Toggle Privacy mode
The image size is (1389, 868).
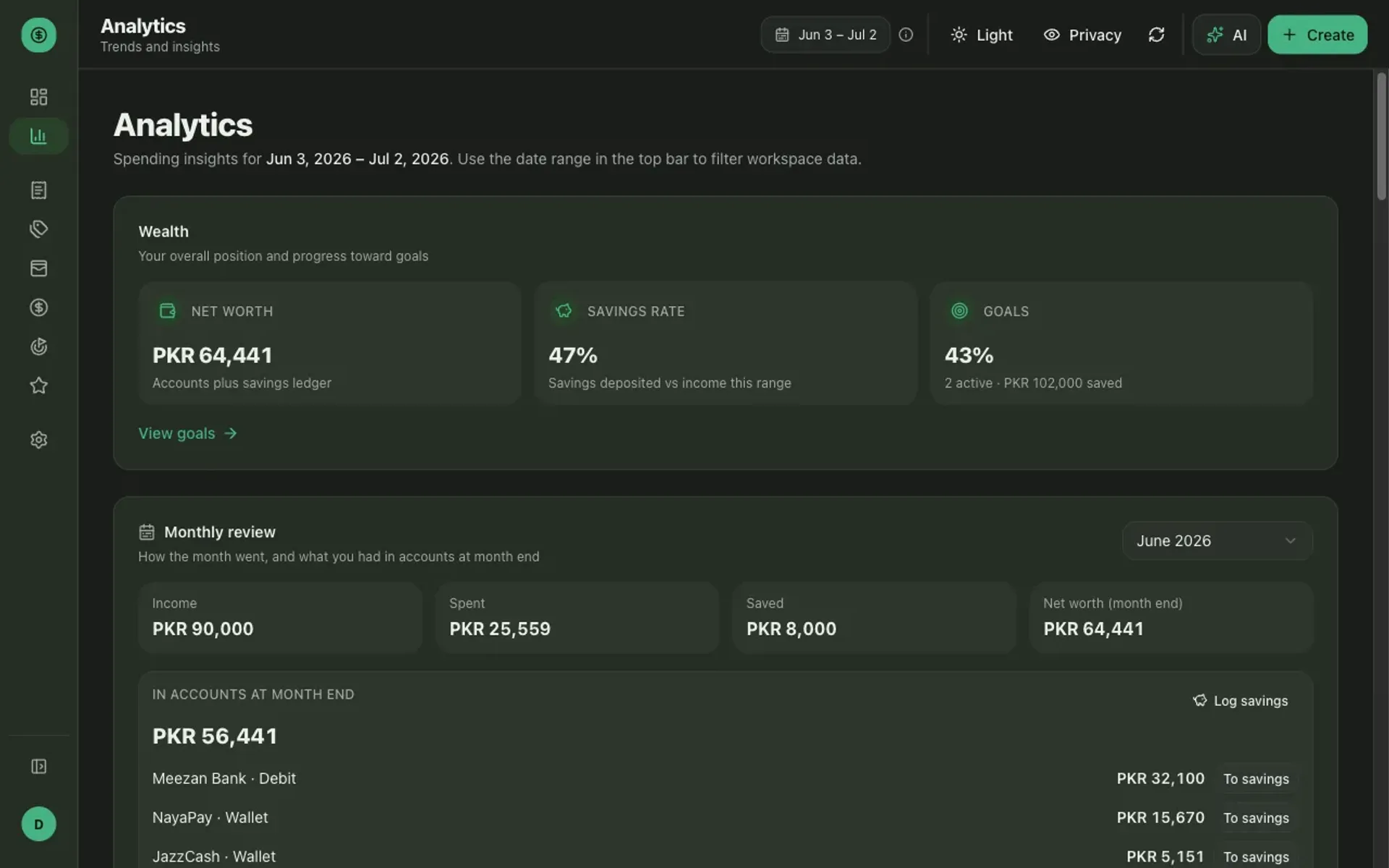1082,35
